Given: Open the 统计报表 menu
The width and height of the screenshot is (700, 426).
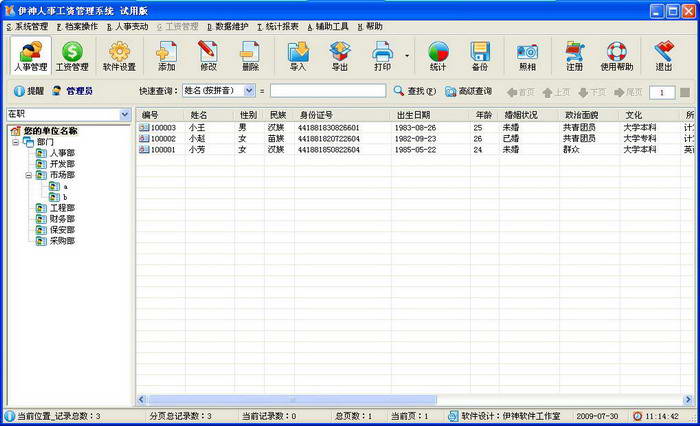Looking at the screenshot, I should pyautogui.click(x=277, y=27).
